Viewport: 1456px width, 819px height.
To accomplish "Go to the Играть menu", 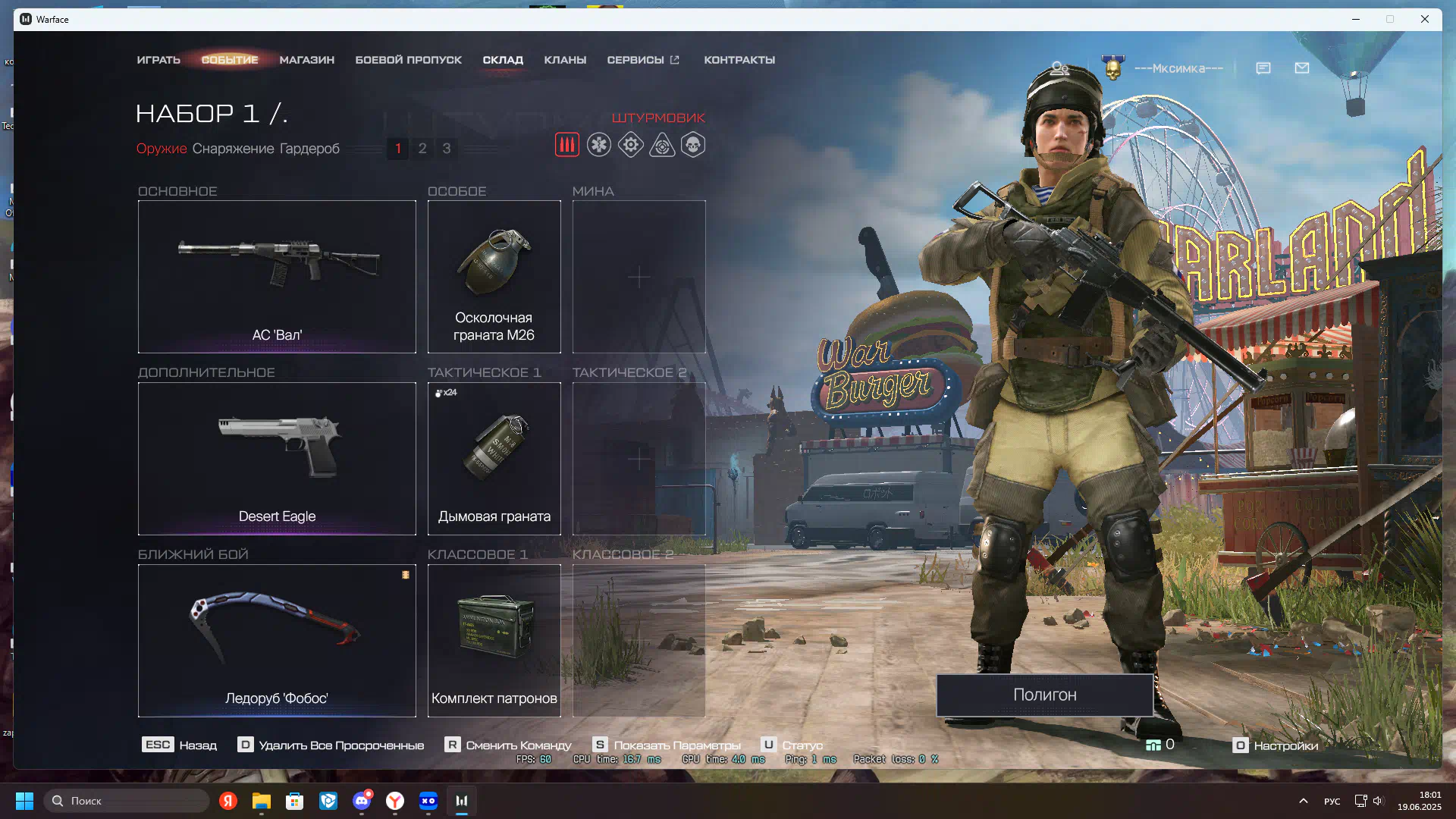I will pos(158,60).
